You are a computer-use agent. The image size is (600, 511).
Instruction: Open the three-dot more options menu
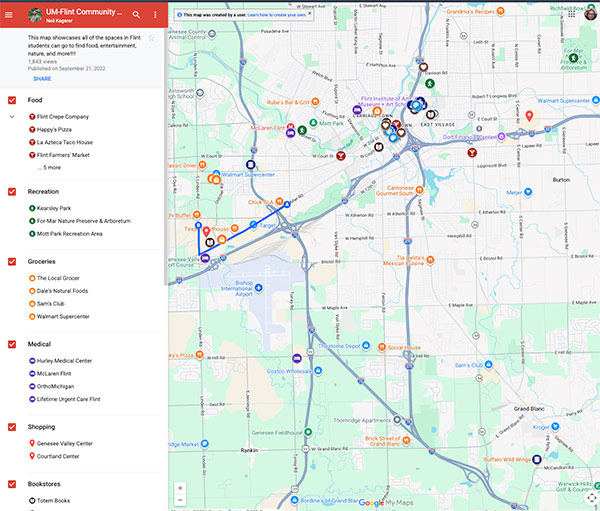[x=155, y=15]
